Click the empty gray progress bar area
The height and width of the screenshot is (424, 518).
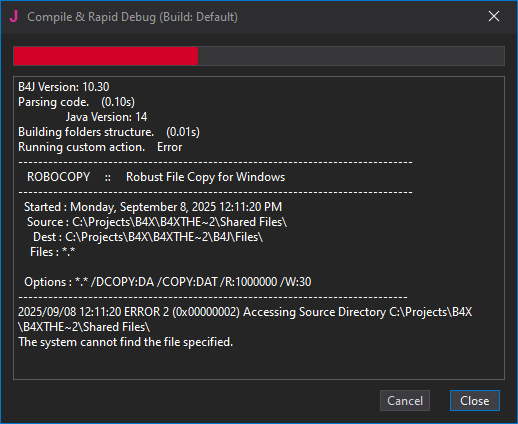click(351, 56)
